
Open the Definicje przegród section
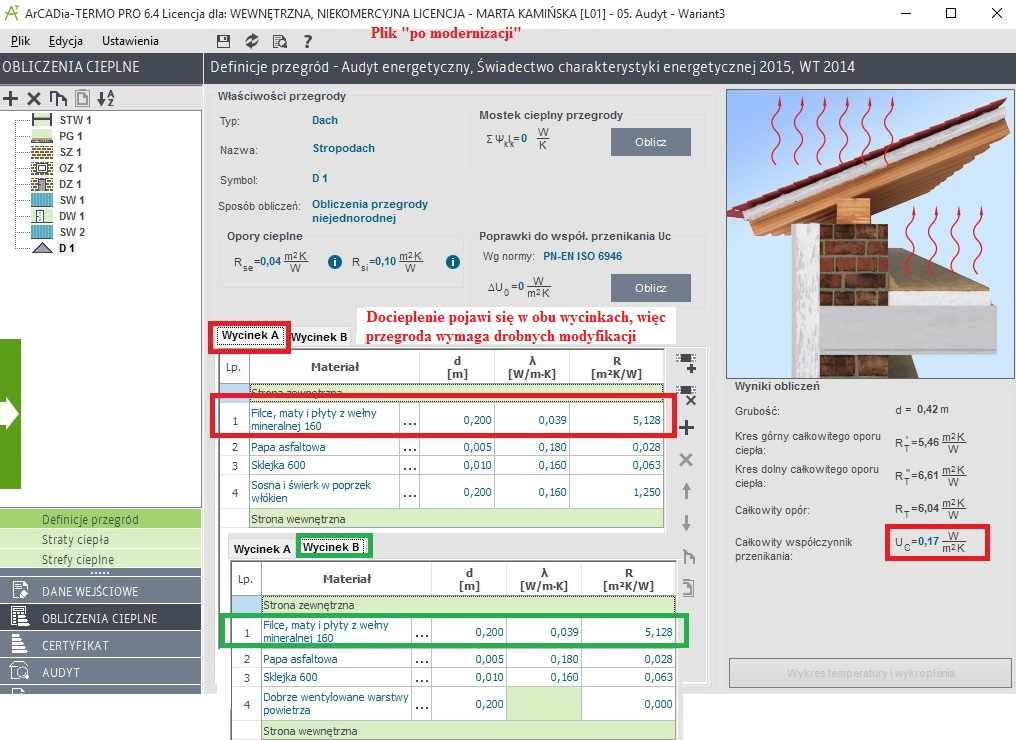click(100, 520)
